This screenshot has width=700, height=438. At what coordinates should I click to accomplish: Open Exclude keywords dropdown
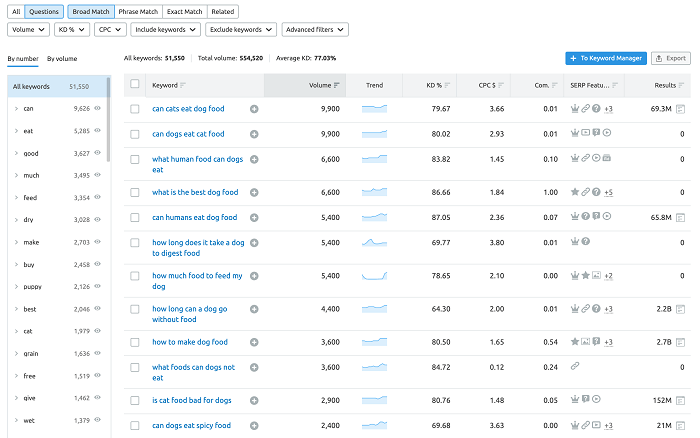pos(241,29)
